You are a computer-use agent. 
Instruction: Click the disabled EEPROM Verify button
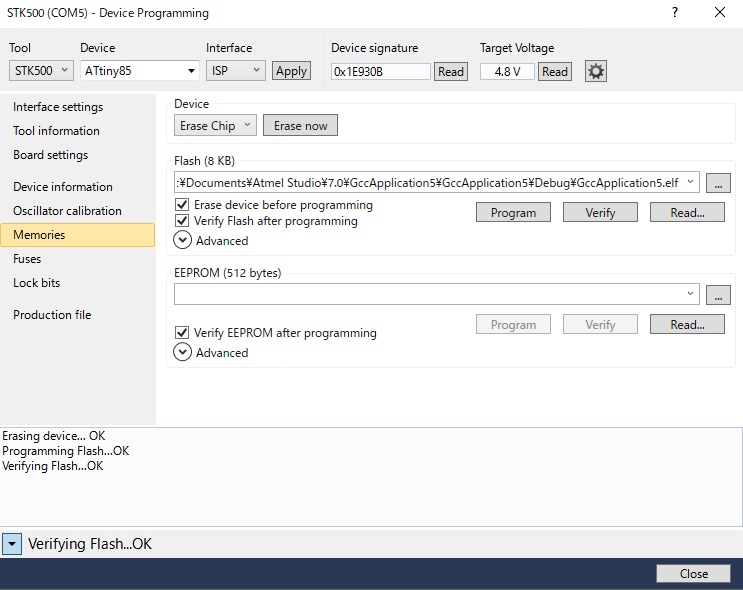tap(600, 324)
